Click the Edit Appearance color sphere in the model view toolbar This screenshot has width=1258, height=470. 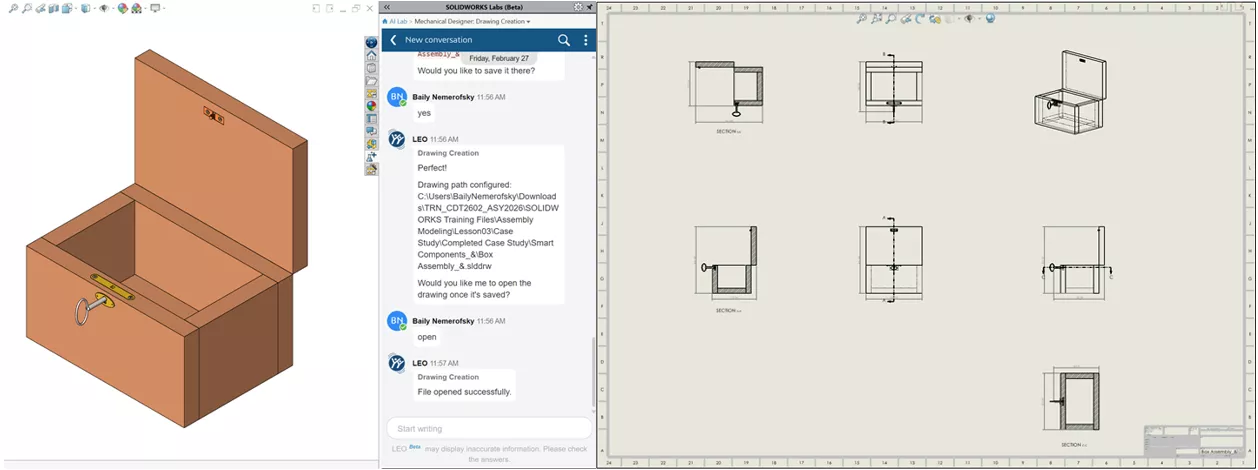pos(122,8)
